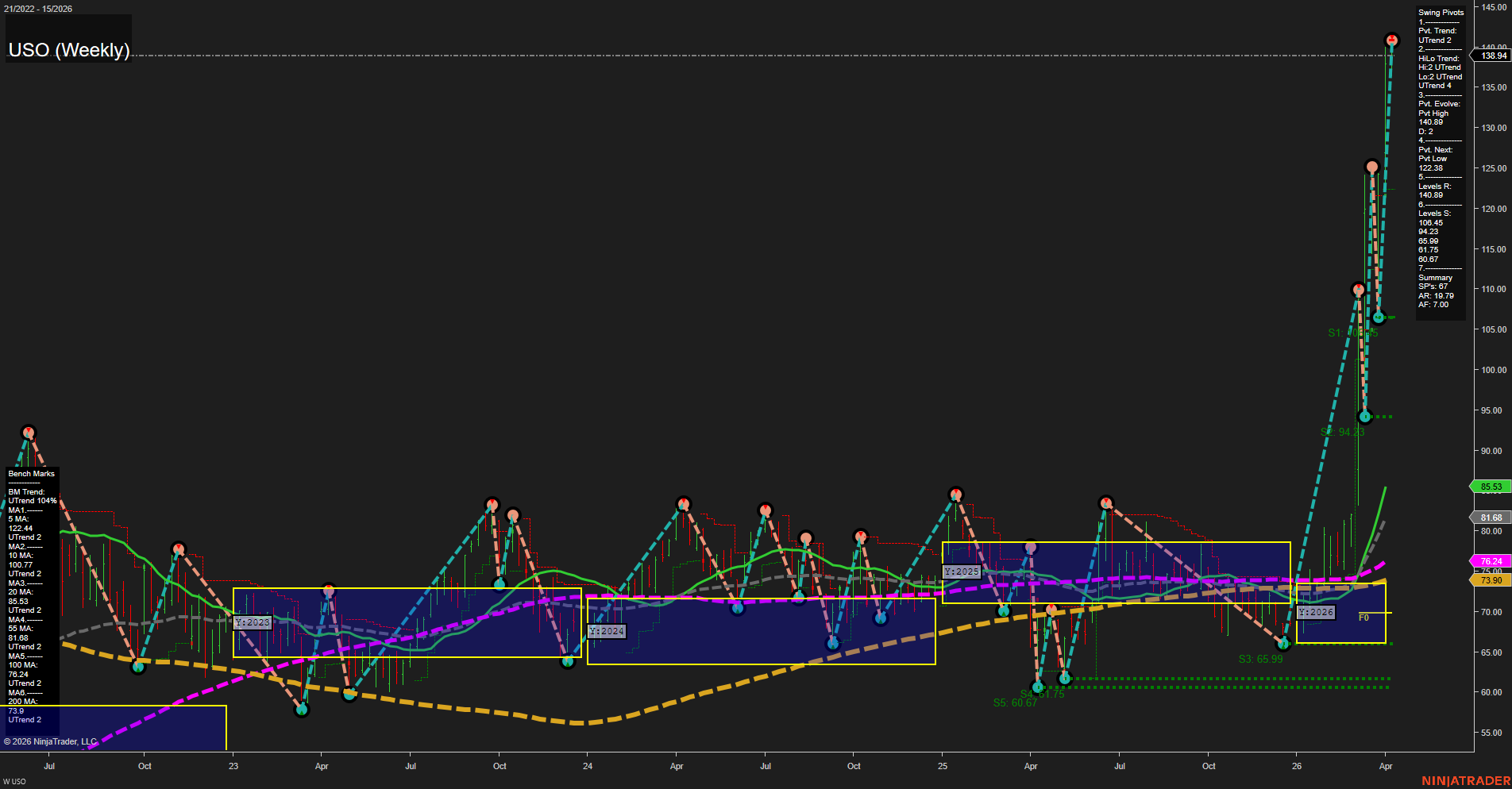Select the dark-circled pivot marker near the April 2025 lows
This screenshot has height=789, width=1512.
1036,688
